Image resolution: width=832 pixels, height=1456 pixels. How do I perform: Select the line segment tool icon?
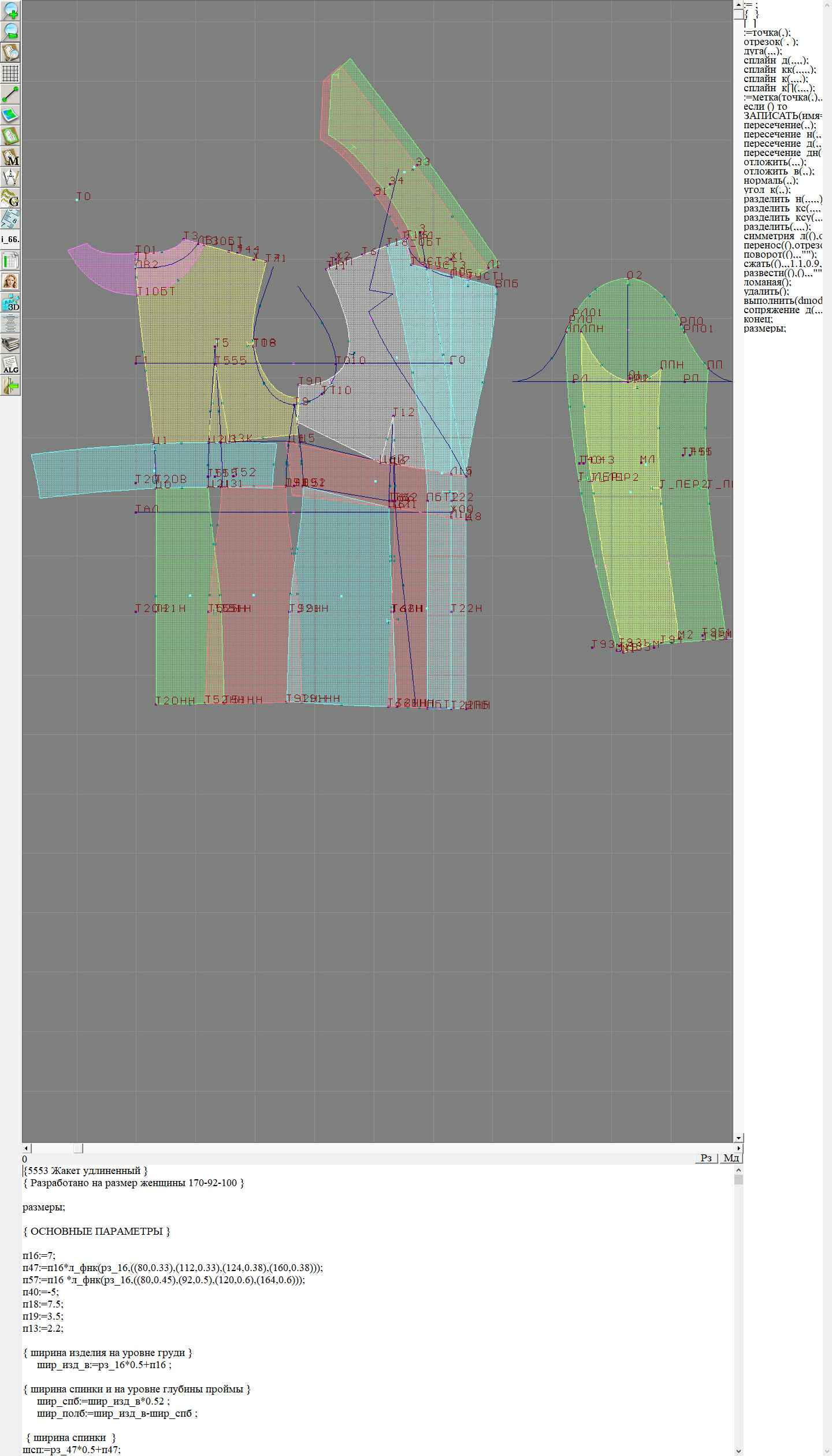tap(10, 94)
